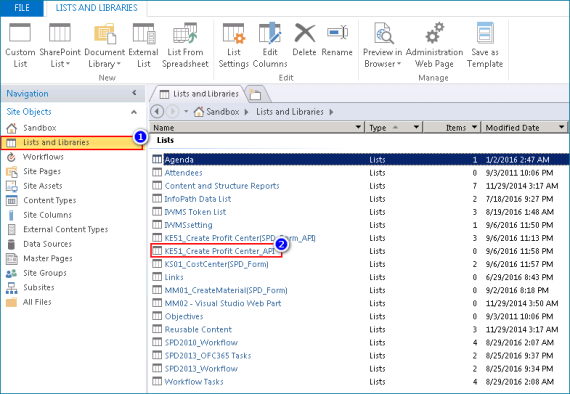This screenshot has width=570, height=394.
Task: Collapse the Site Objects section
Action: tap(134, 112)
